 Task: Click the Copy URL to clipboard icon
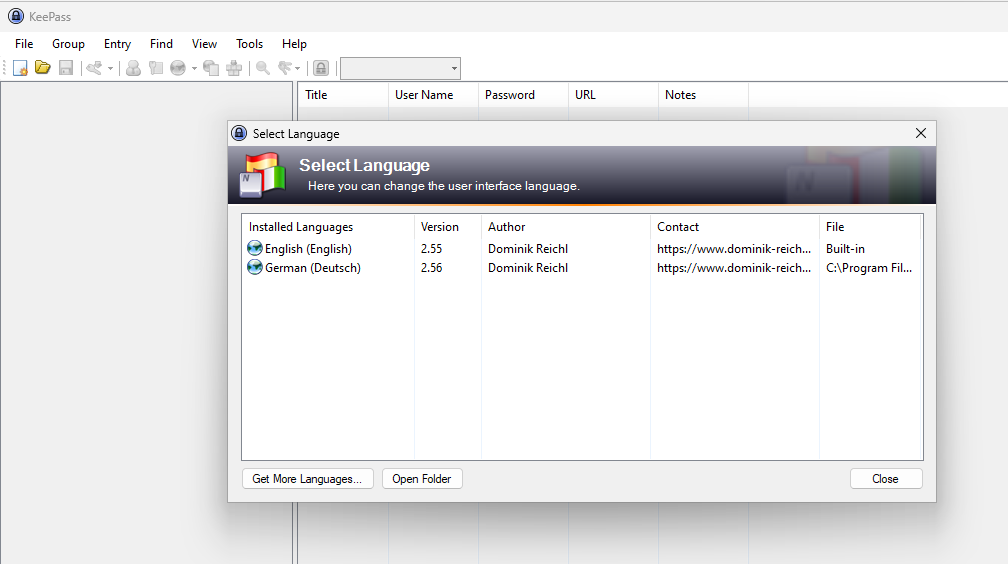[x=211, y=68]
